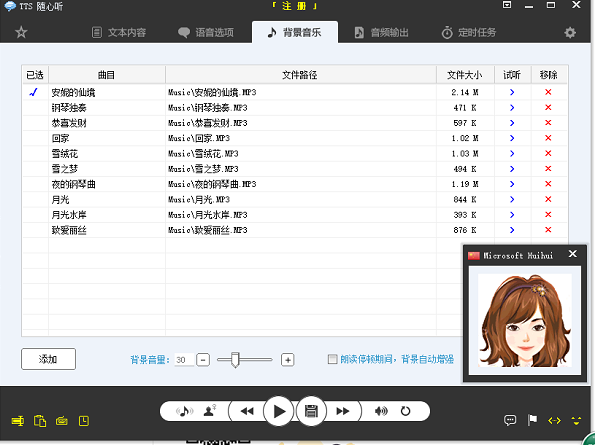Preview the 回家 track with its blue arrow
595x445 pixels.
tap(512, 138)
